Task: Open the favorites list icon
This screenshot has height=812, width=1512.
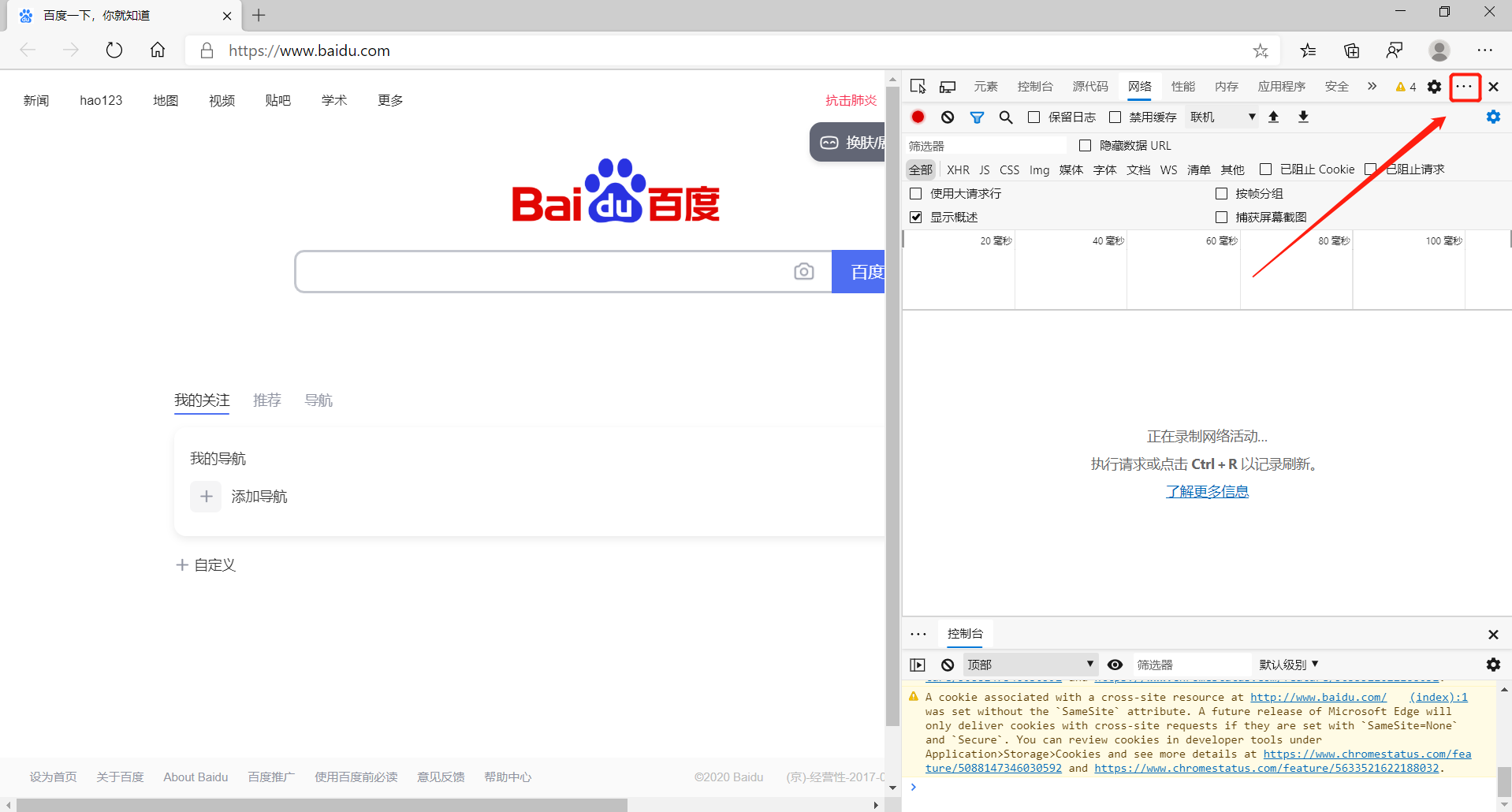Action: [x=1308, y=50]
